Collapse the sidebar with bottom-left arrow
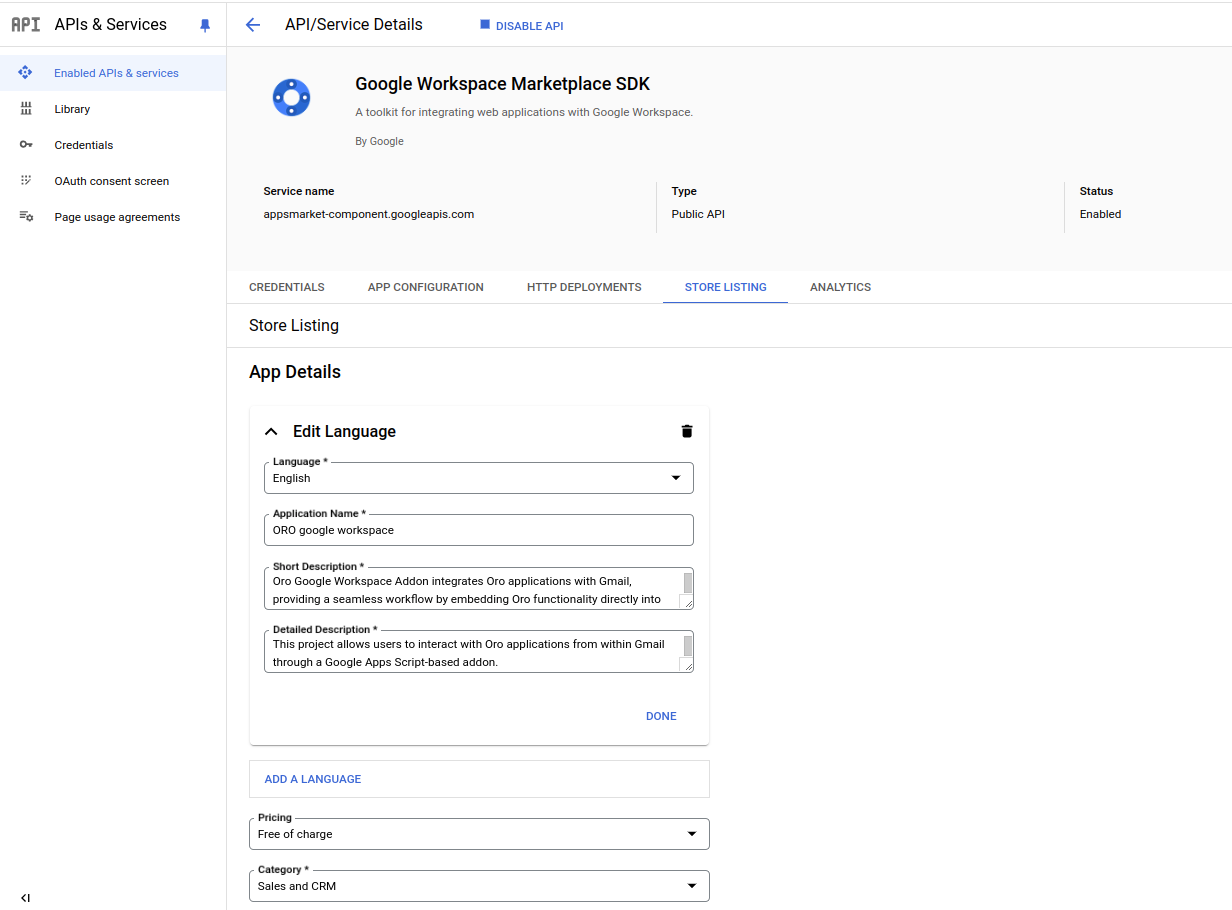1232x910 pixels. [25, 898]
